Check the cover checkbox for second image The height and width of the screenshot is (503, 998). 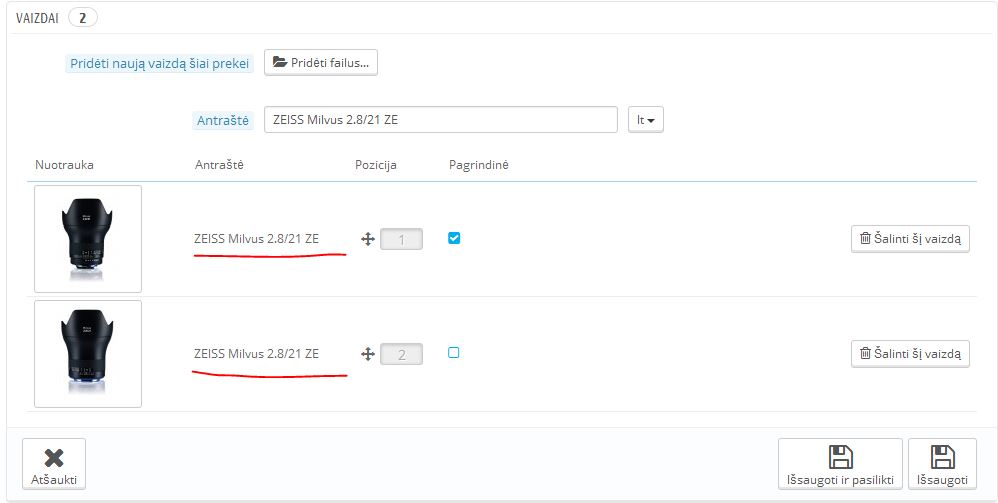(x=454, y=353)
